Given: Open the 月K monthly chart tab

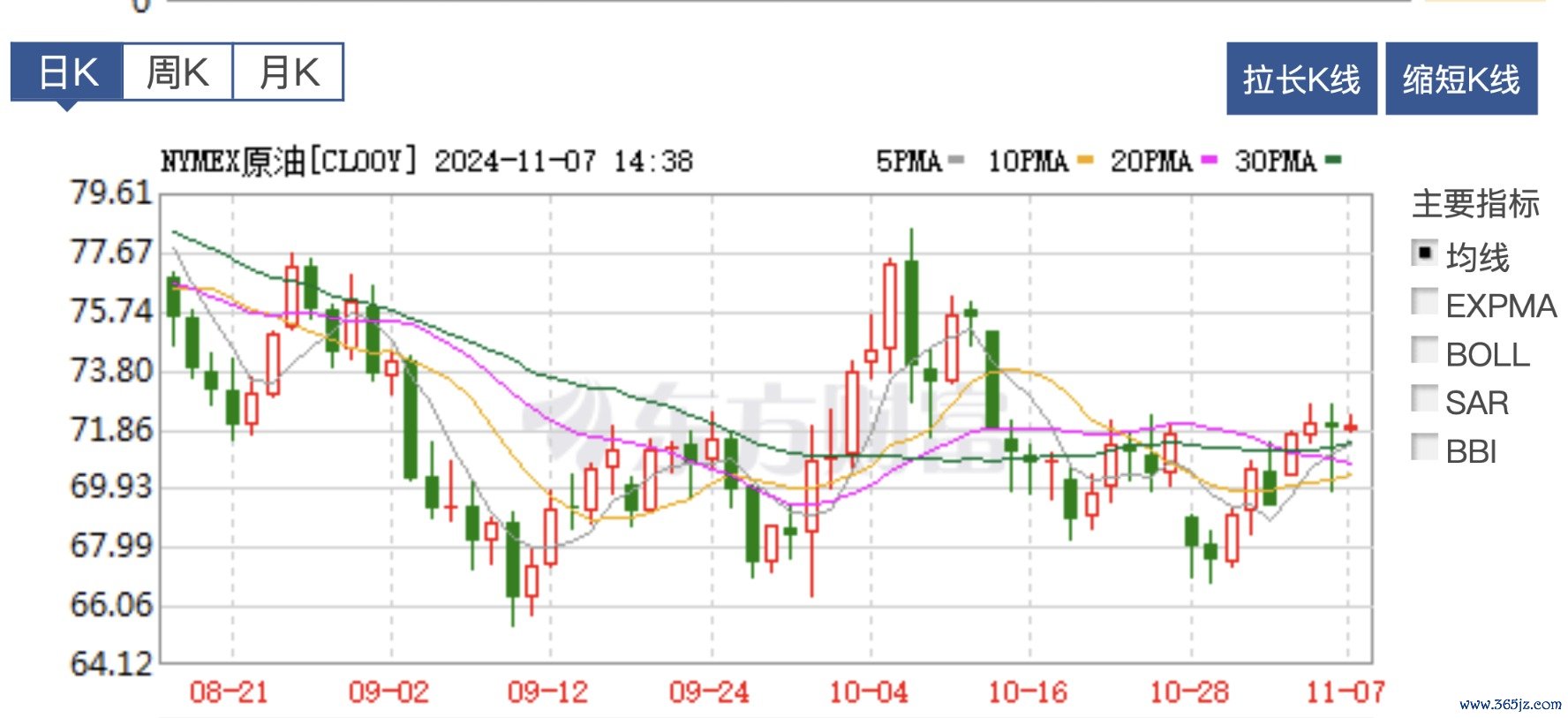Looking at the screenshot, I should 288,72.
